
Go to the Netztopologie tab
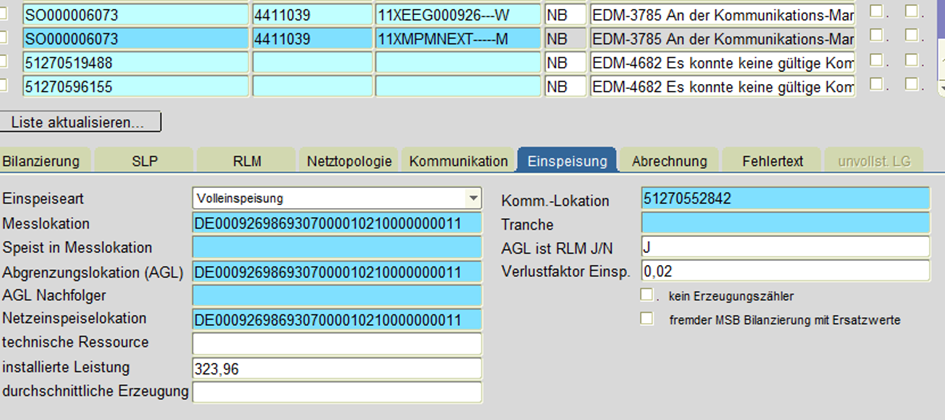[x=350, y=160]
